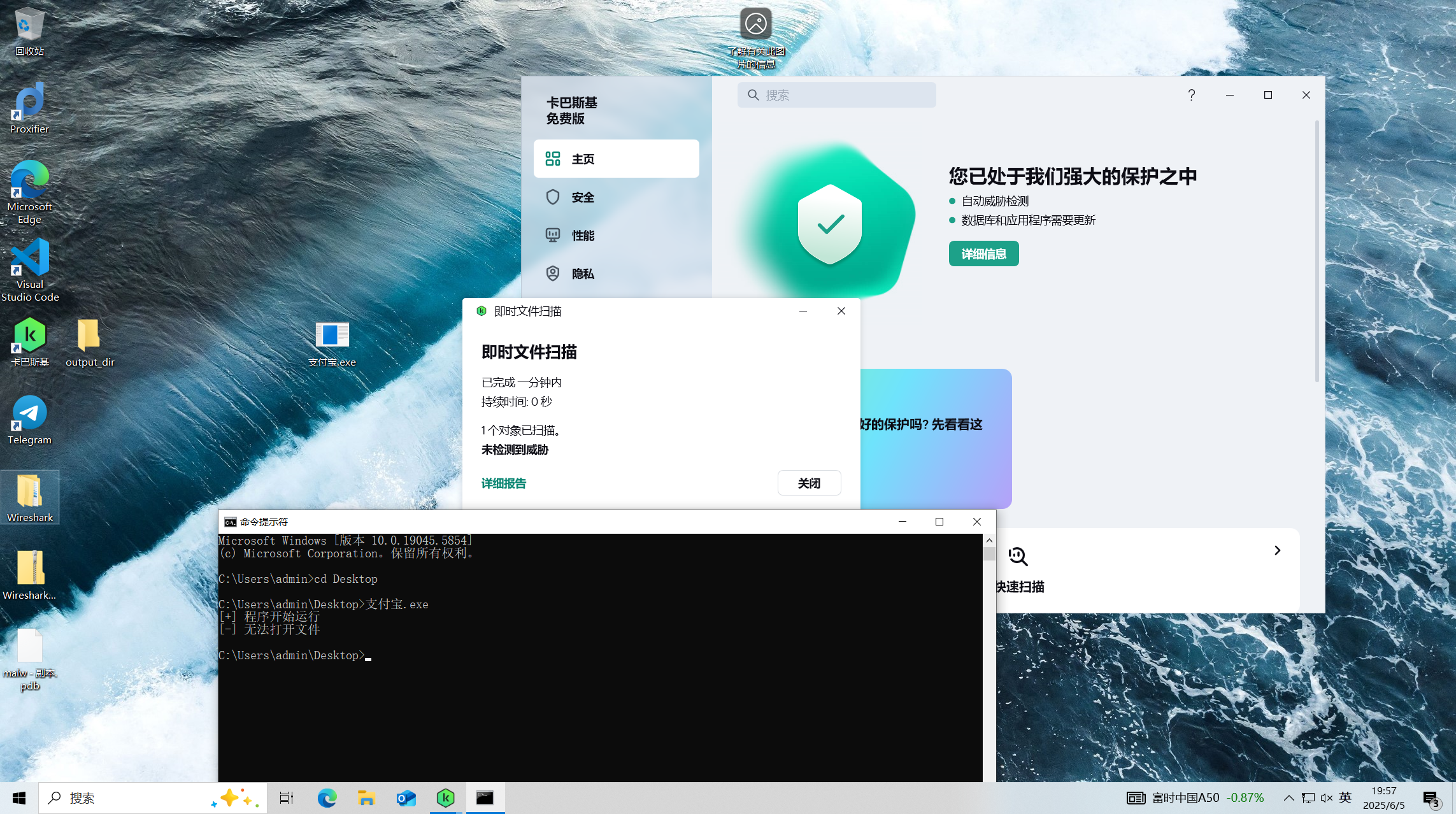
Task: Open the Recycle Bin desktop icon
Action: click(29, 32)
